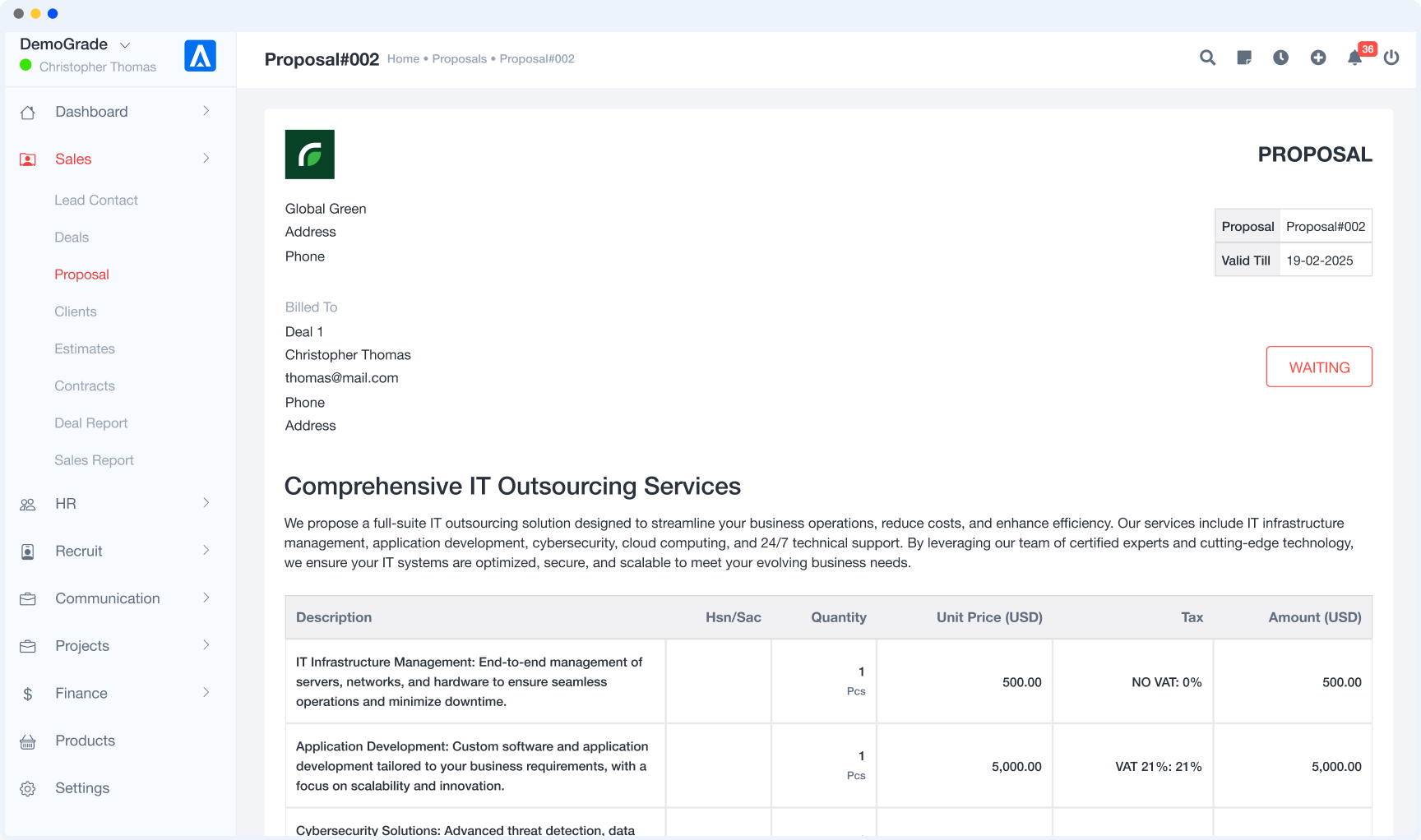Viewport: 1421px width, 840px height.
Task: Go to Proposals breadcrumb link
Action: 460,59
